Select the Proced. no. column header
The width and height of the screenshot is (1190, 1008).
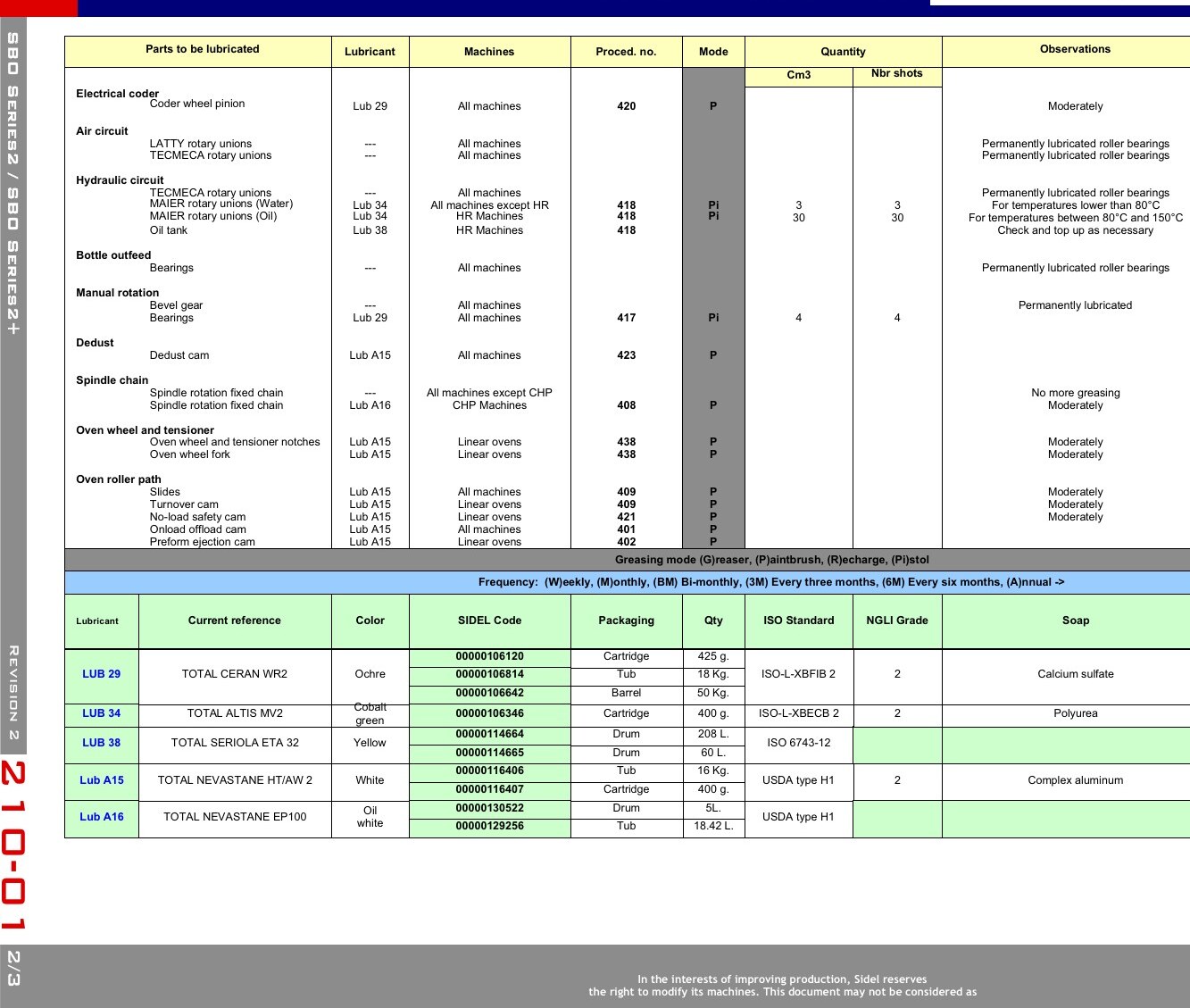[627, 52]
